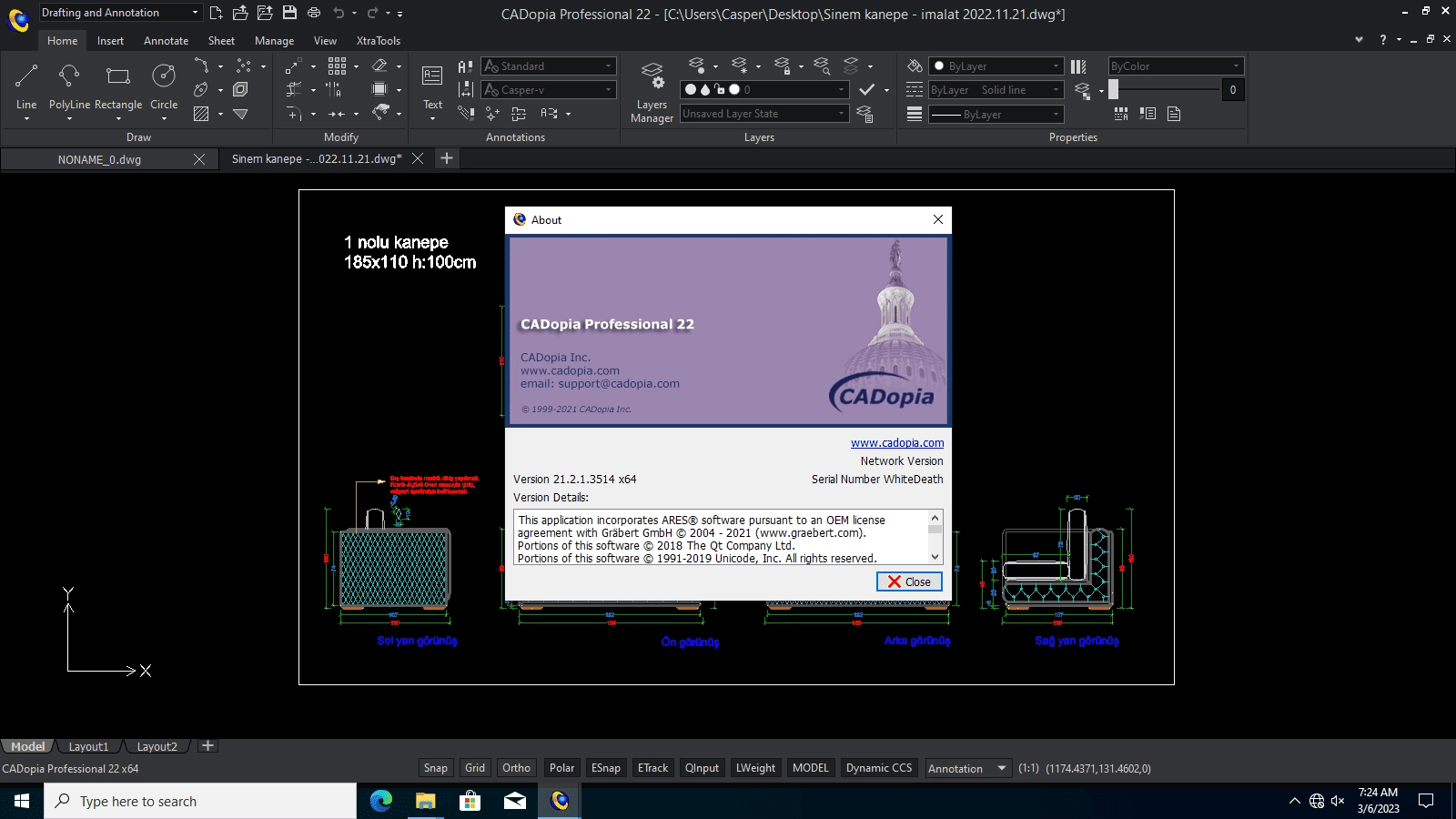The width and height of the screenshot is (1456, 819).
Task: Save the drawing with the Save icon
Action: coord(289,13)
